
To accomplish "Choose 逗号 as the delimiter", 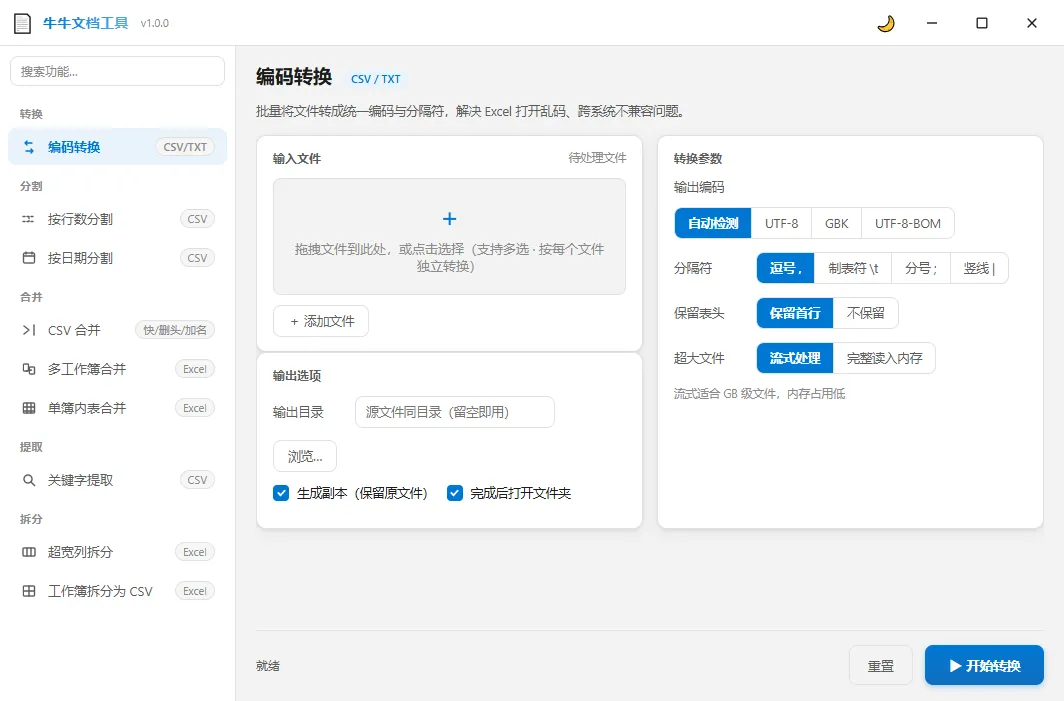I will (x=785, y=268).
